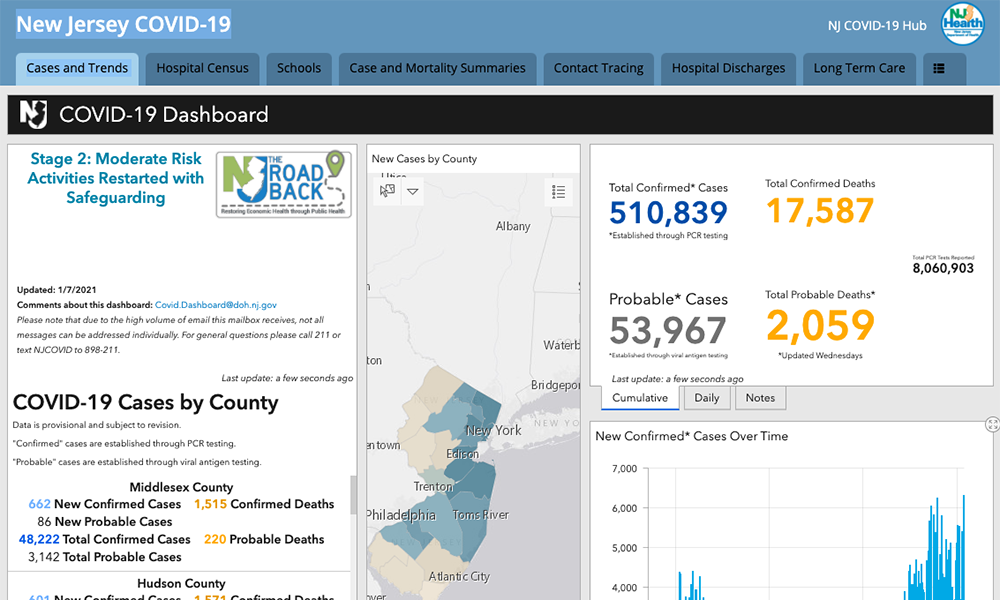Open the Hospital Census tab

[x=202, y=68]
